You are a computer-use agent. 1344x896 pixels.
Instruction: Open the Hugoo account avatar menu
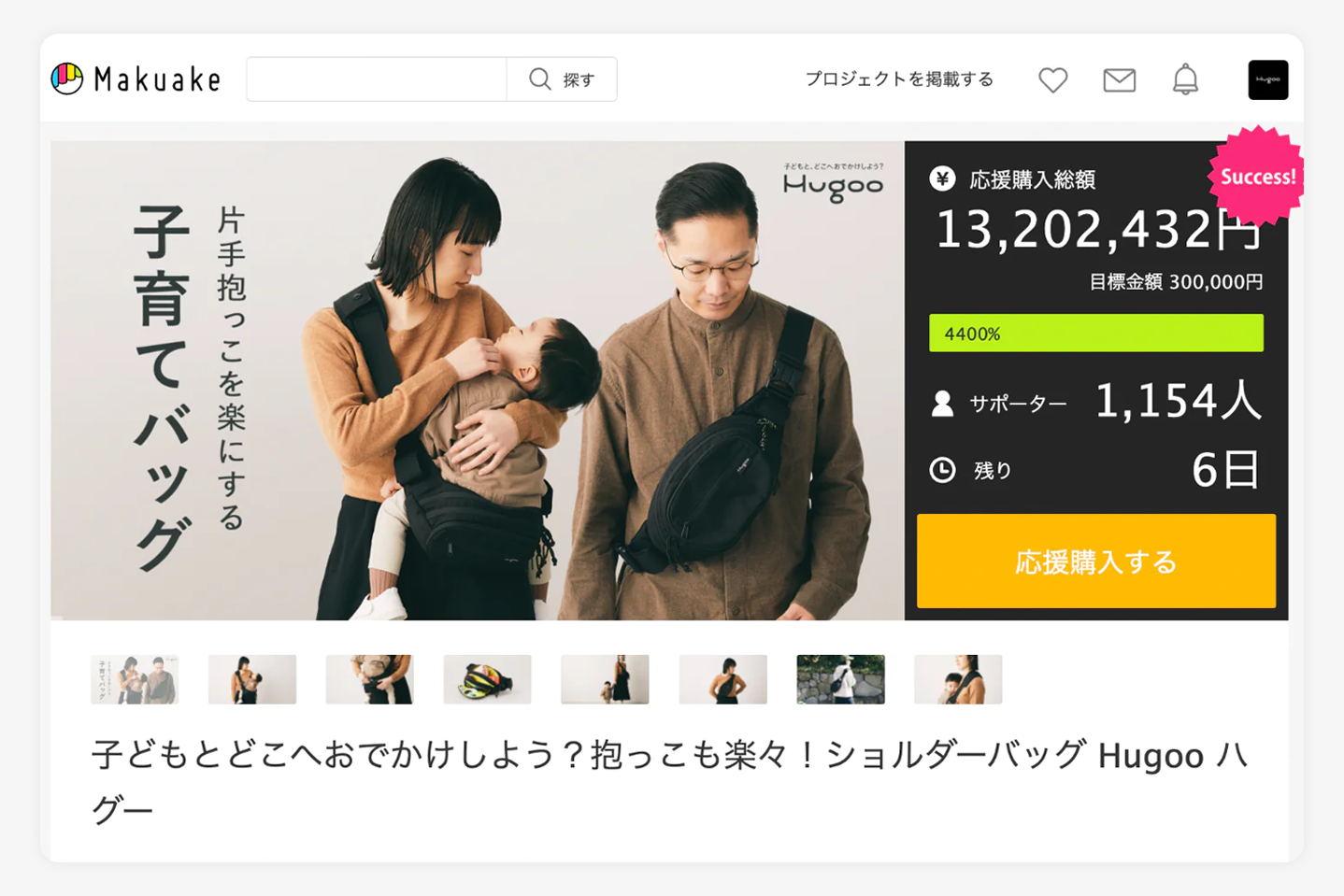pos(1268,80)
